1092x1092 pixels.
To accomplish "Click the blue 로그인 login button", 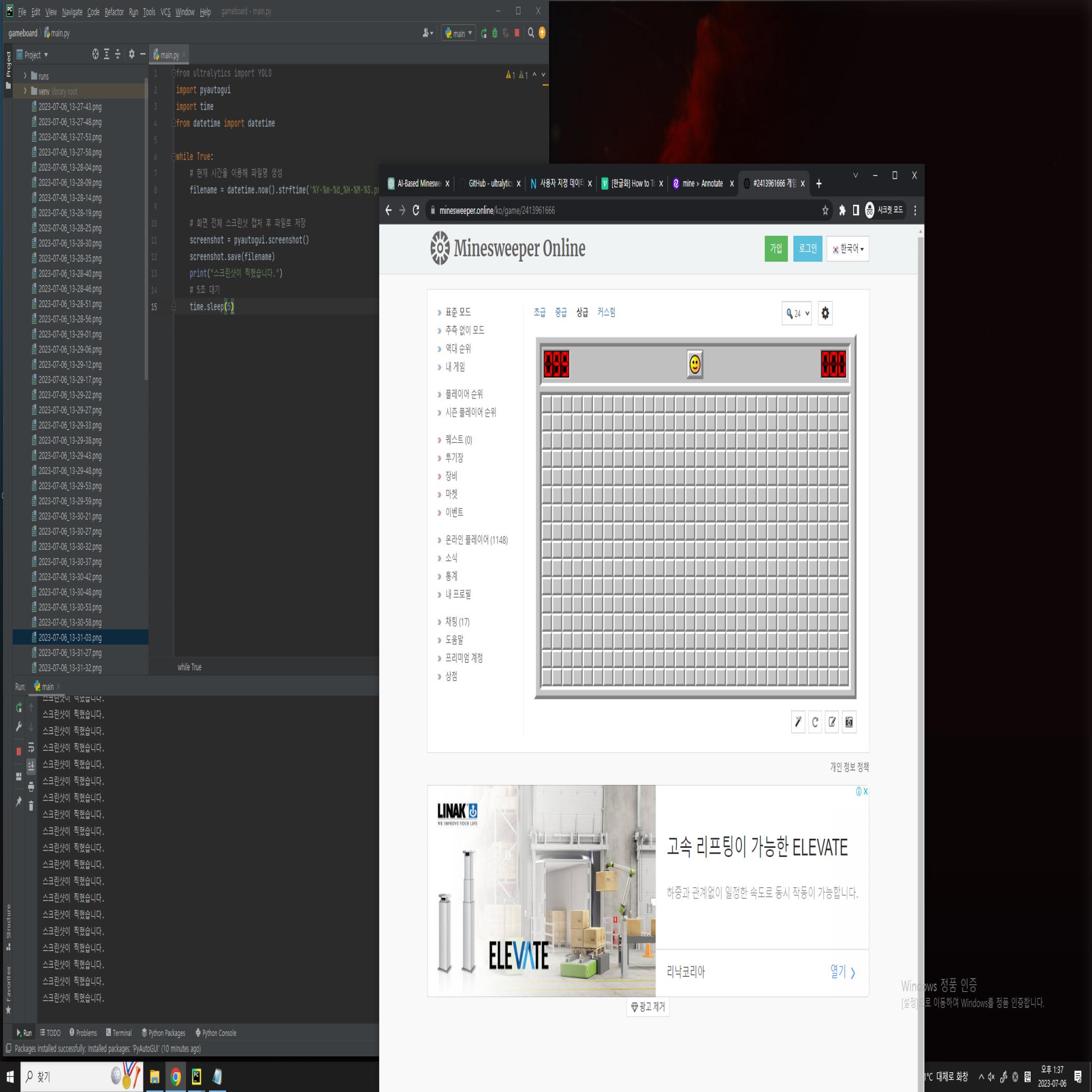I will 807,248.
